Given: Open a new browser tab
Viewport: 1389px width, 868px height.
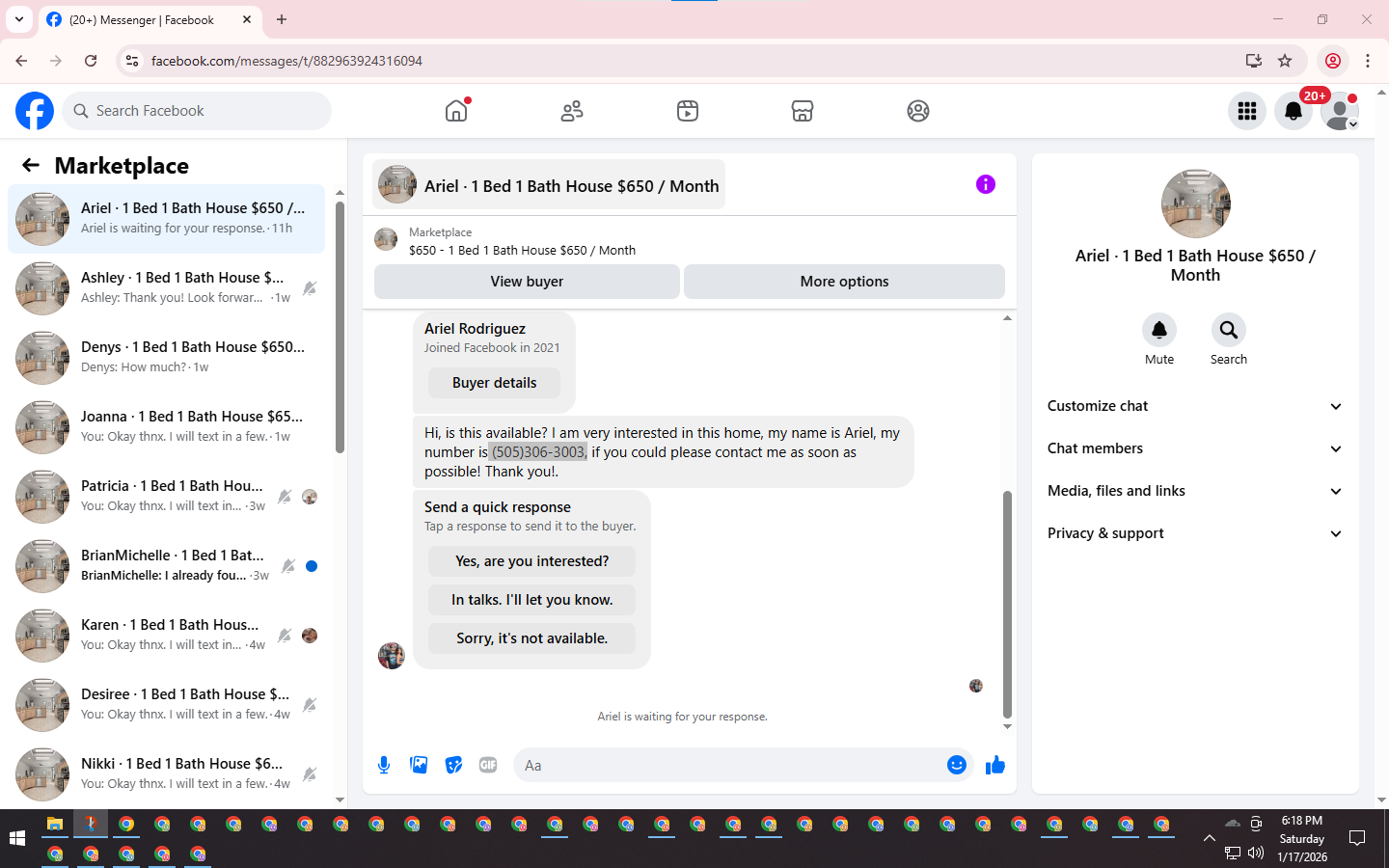Looking at the screenshot, I should (x=282, y=19).
